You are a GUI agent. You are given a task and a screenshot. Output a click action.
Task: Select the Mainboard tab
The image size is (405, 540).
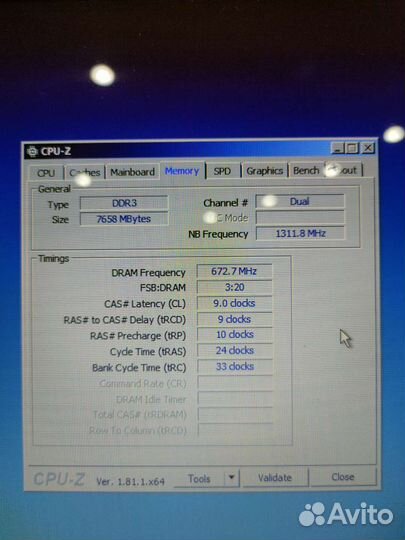point(132,172)
